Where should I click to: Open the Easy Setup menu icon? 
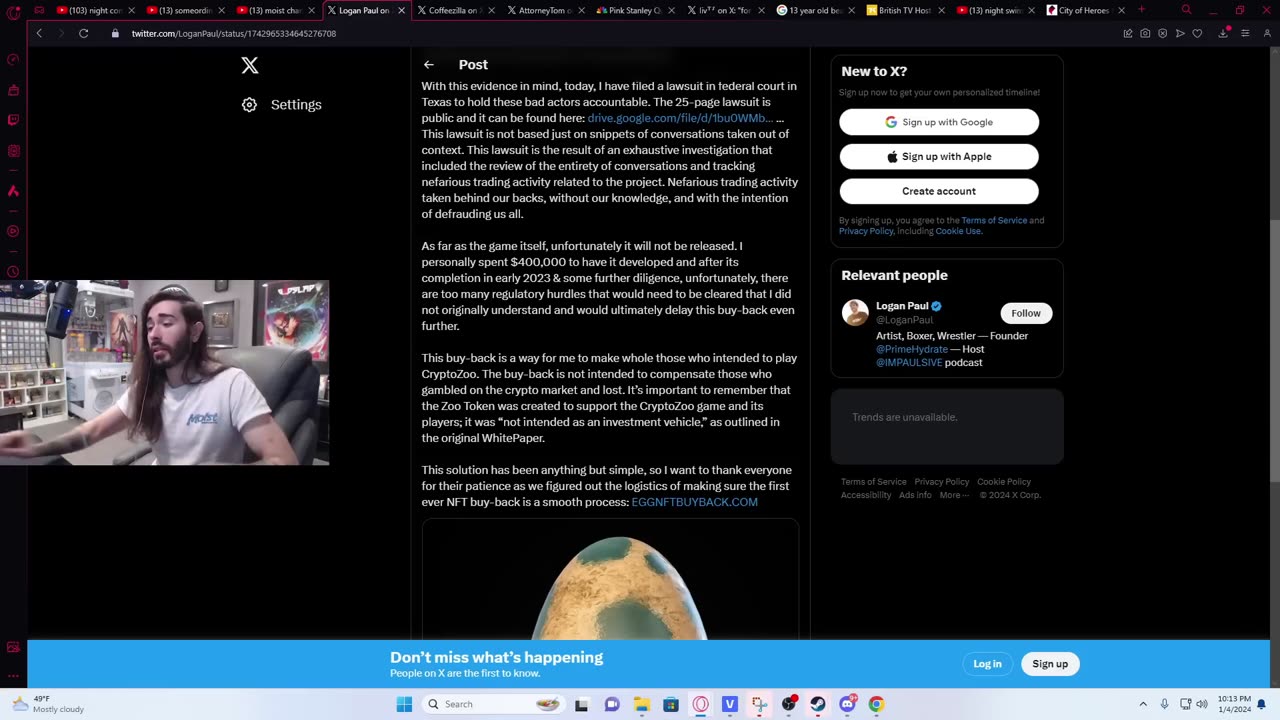[1245, 33]
